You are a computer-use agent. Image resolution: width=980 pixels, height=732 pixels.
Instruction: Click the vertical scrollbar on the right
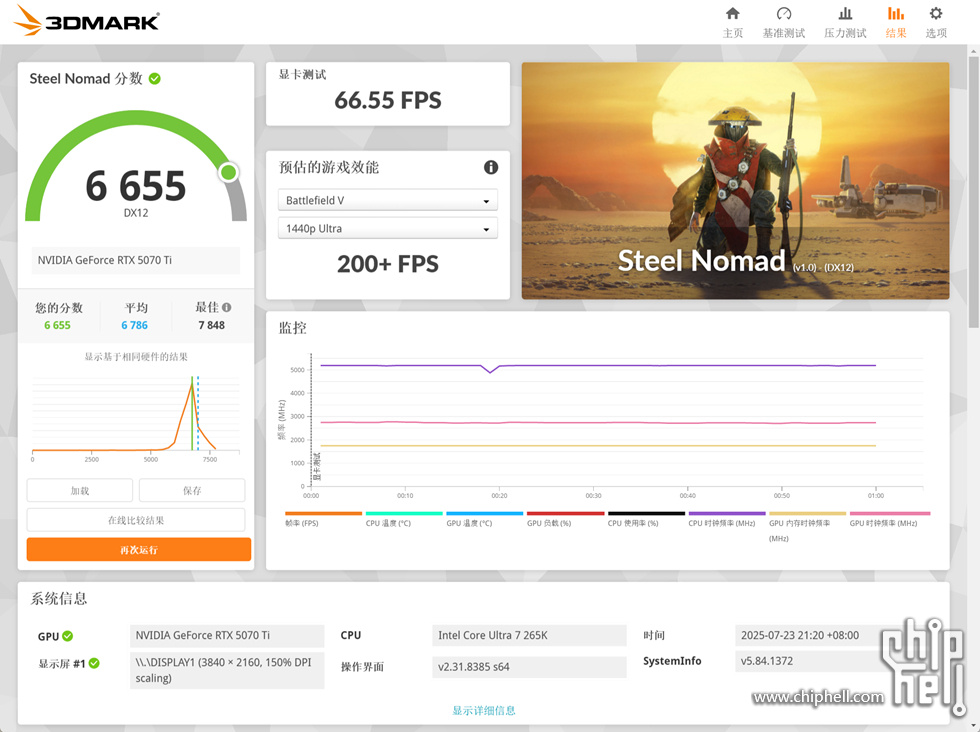click(974, 191)
